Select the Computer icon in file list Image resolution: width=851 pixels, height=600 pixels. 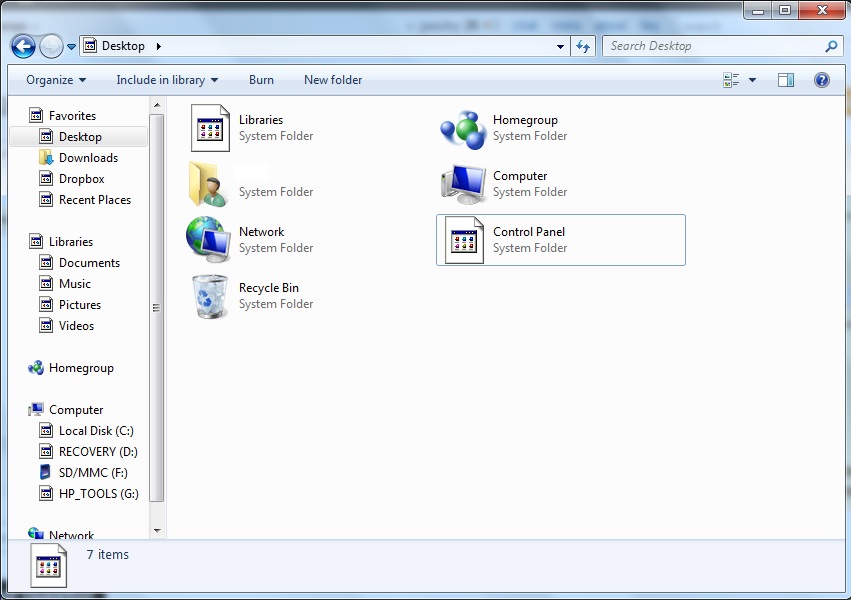pos(464,184)
